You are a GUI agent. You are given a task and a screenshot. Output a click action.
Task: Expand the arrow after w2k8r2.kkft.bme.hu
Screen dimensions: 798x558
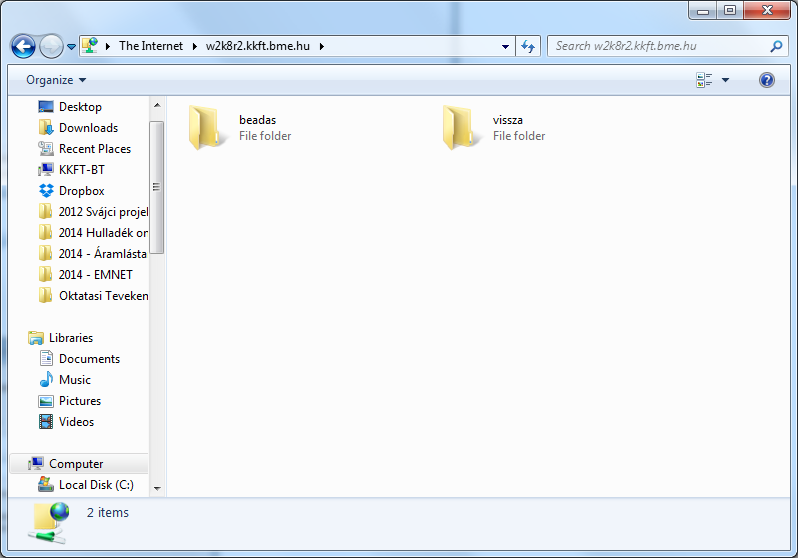click(x=322, y=46)
